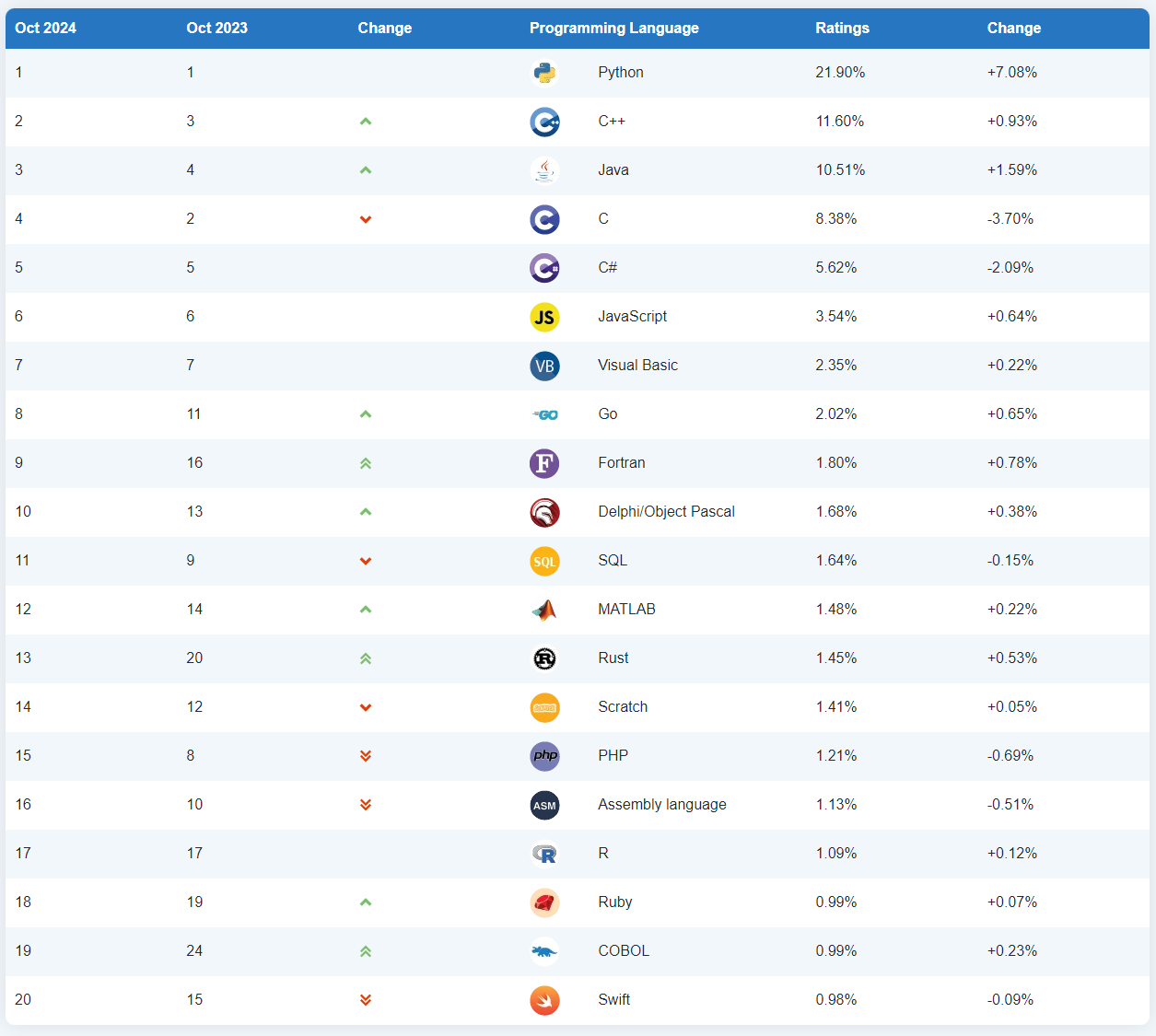Click the red down arrow in C row
Screen dimensions: 1156x1036
coord(366,219)
